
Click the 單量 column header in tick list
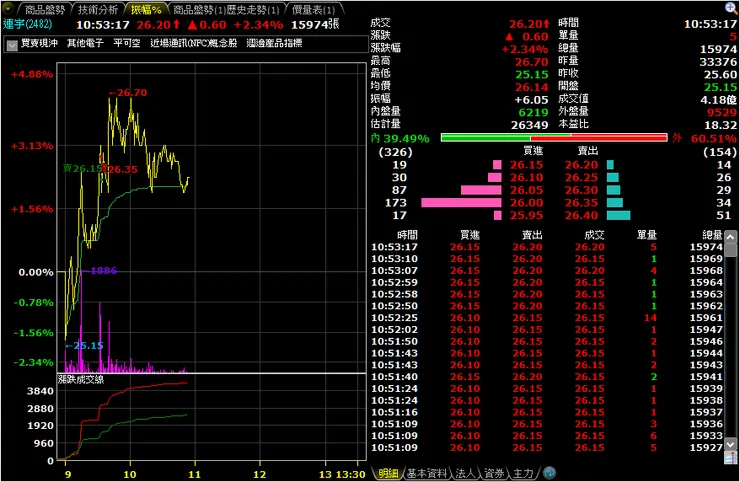[647, 235]
